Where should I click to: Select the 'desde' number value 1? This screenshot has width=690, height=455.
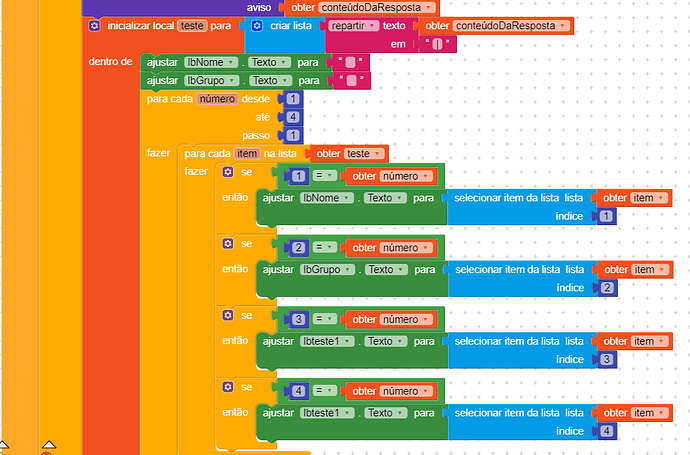click(292, 99)
